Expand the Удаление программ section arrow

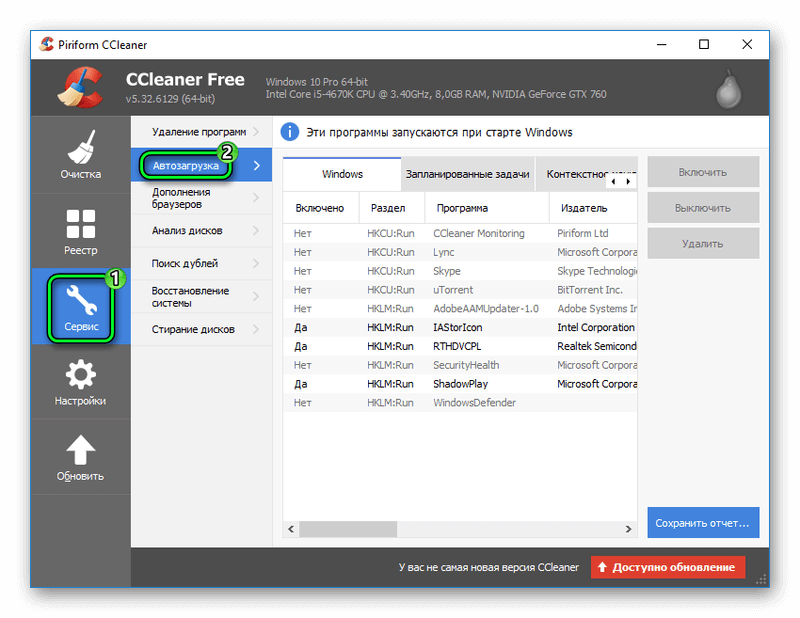pyautogui.click(x=256, y=132)
